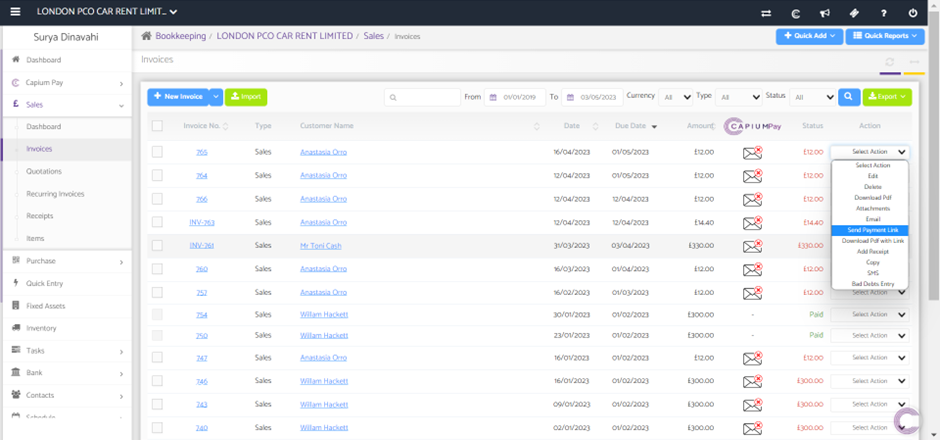This screenshot has width=940, height=440.
Task: Sort by Due Date column arrow
Action: (x=654, y=126)
